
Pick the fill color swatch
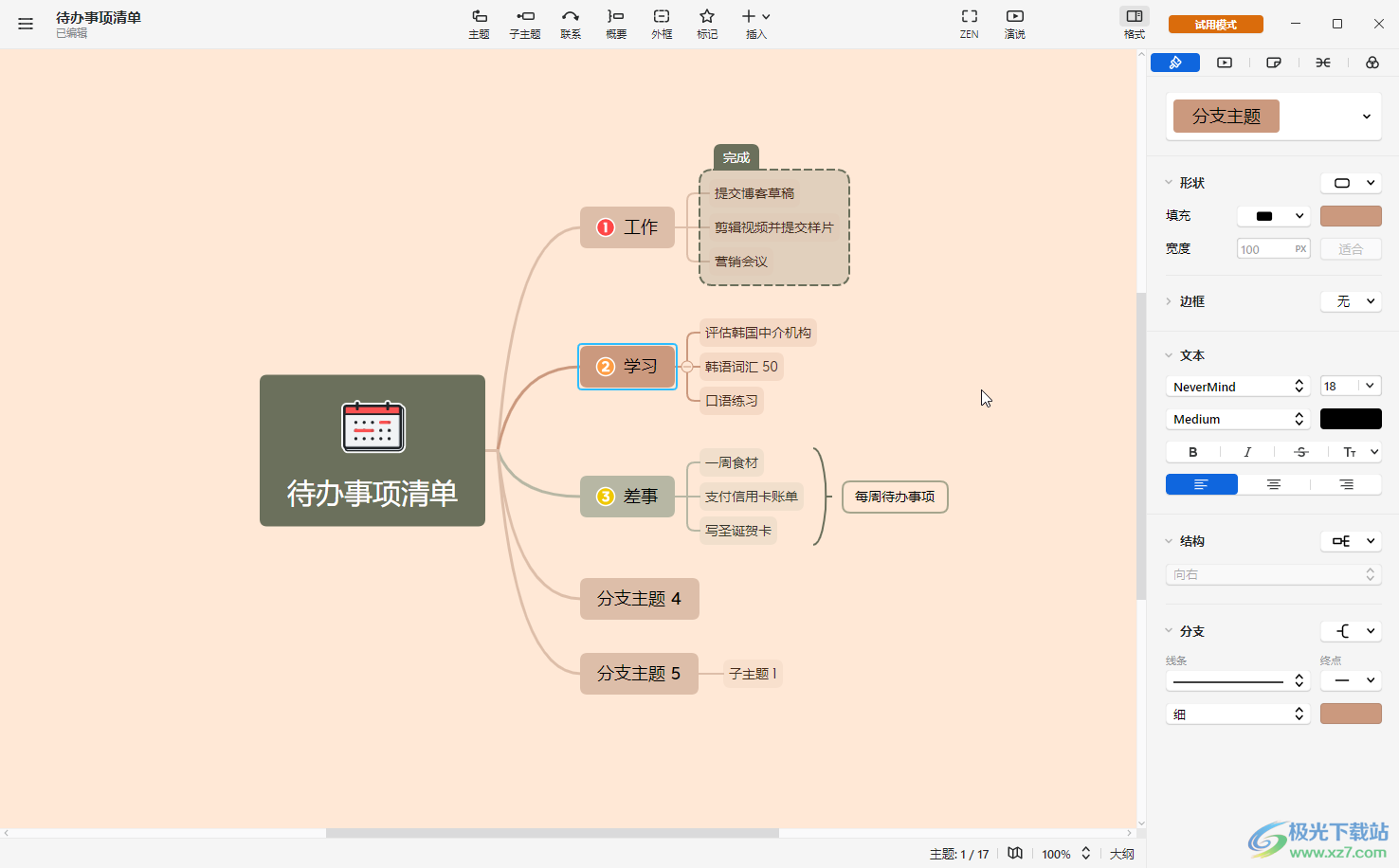click(x=1351, y=216)
